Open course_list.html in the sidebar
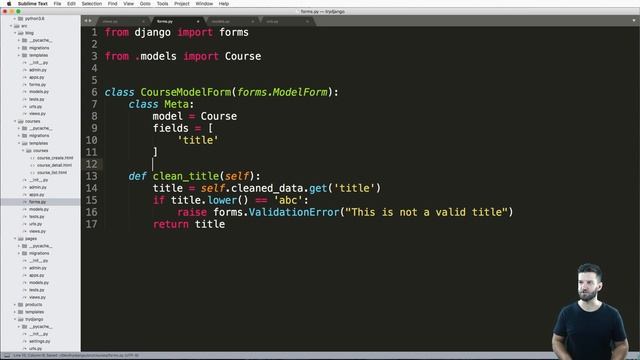This screenshot has width=640, height=360. click(52, 173)
